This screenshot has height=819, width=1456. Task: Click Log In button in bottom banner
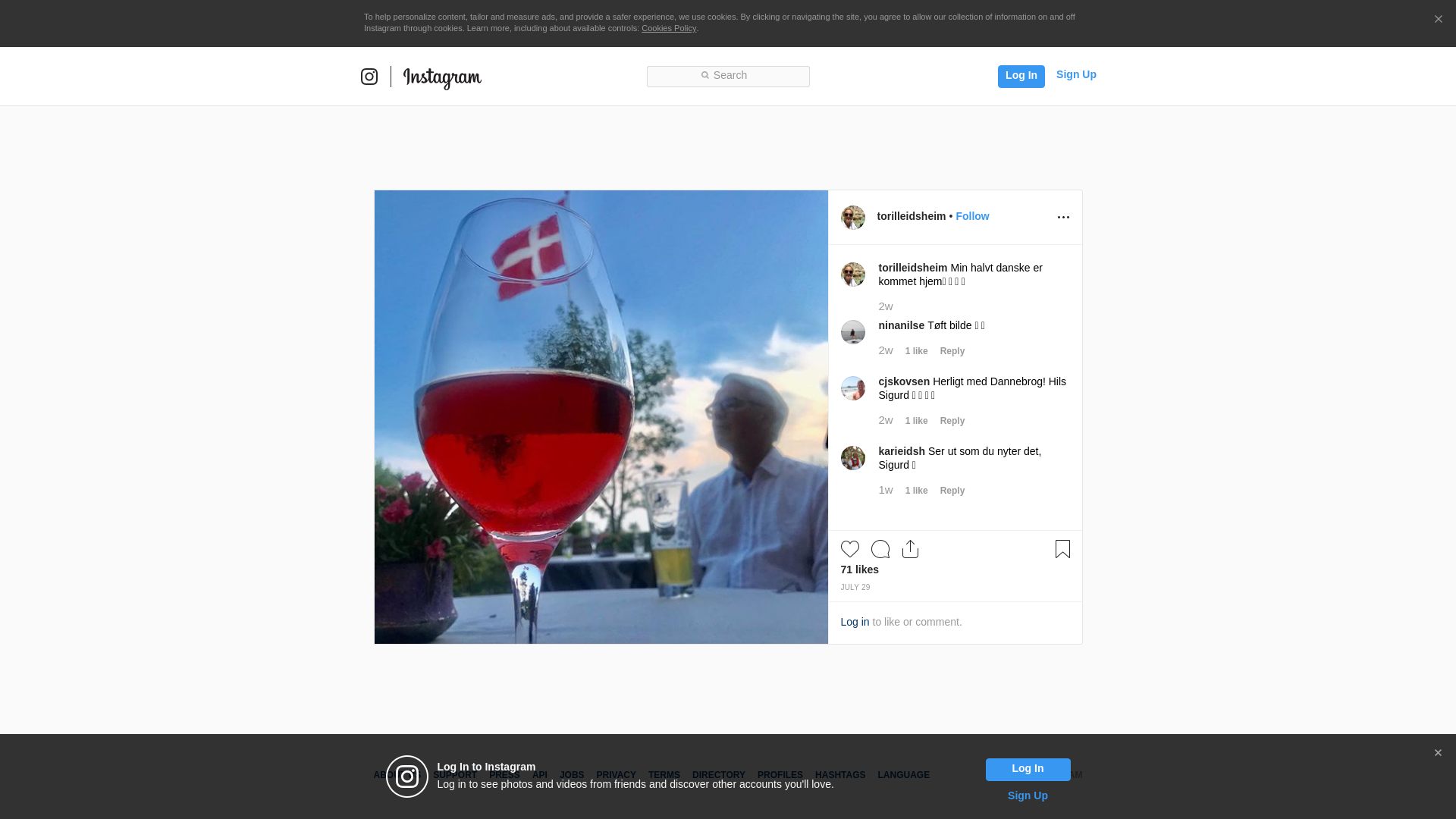1028,770
